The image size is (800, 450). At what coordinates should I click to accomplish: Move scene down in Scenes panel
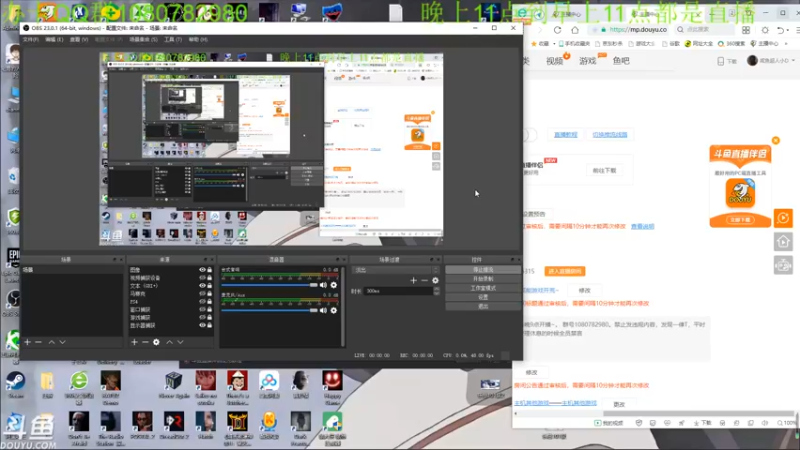[x=62, y=342]
